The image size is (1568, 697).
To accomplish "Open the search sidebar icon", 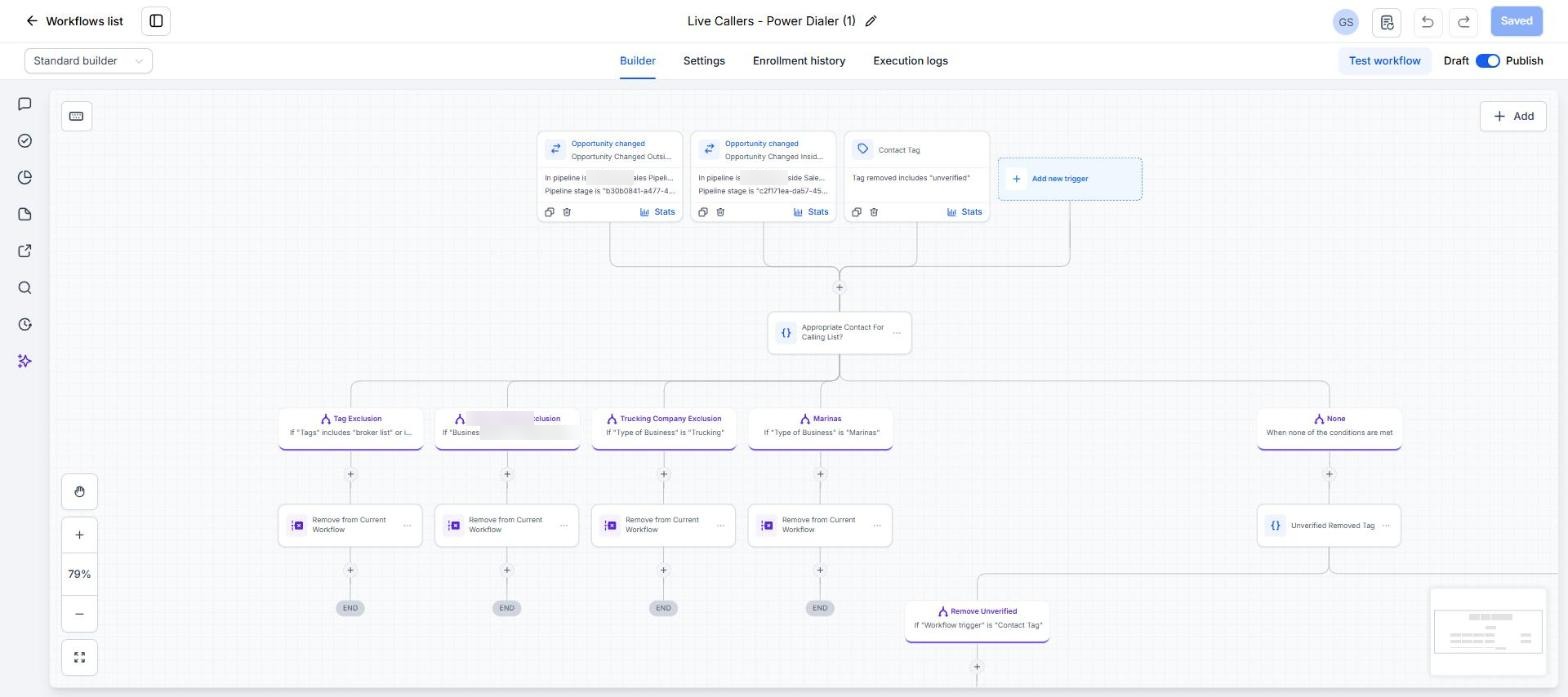I will coord(25,288).
